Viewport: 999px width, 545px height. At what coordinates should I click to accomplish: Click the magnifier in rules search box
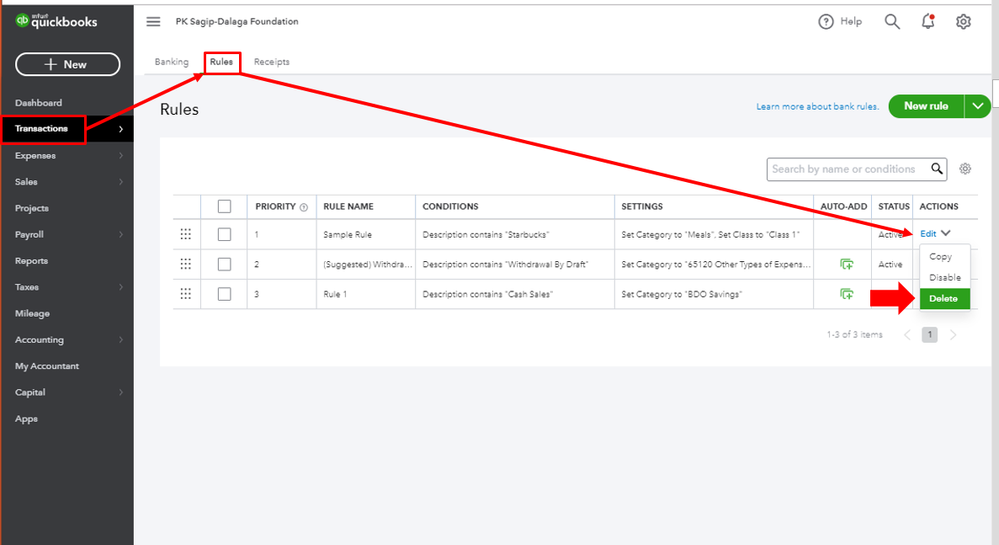937,169
